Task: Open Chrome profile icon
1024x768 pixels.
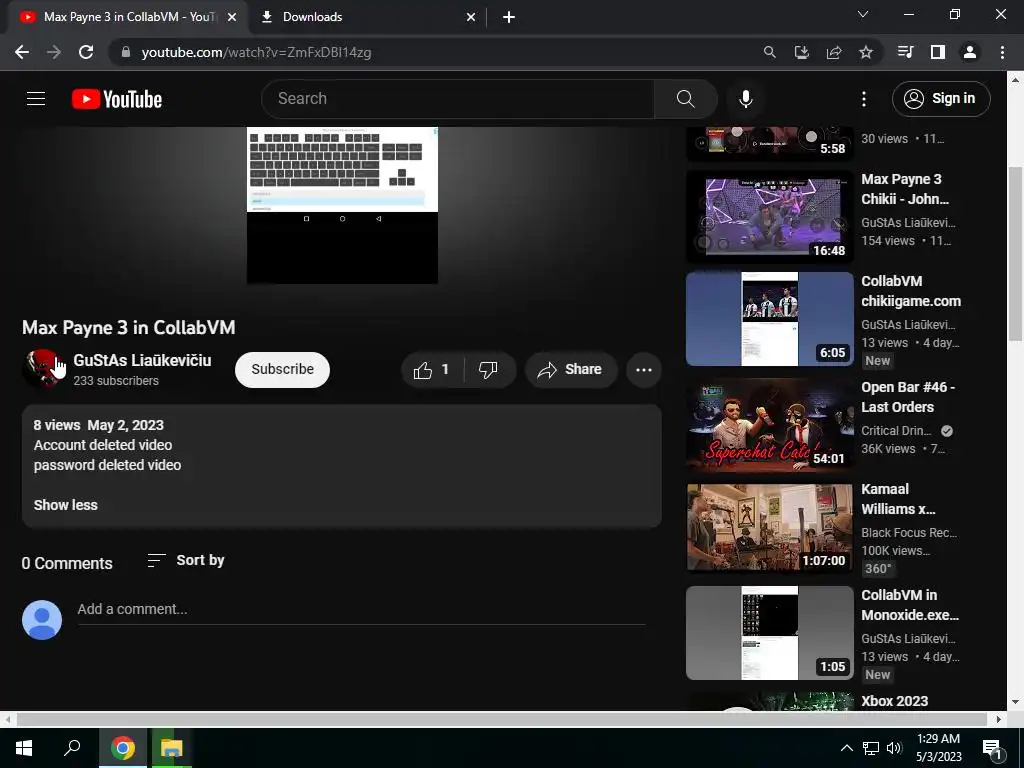Action: tap(970, 52)
